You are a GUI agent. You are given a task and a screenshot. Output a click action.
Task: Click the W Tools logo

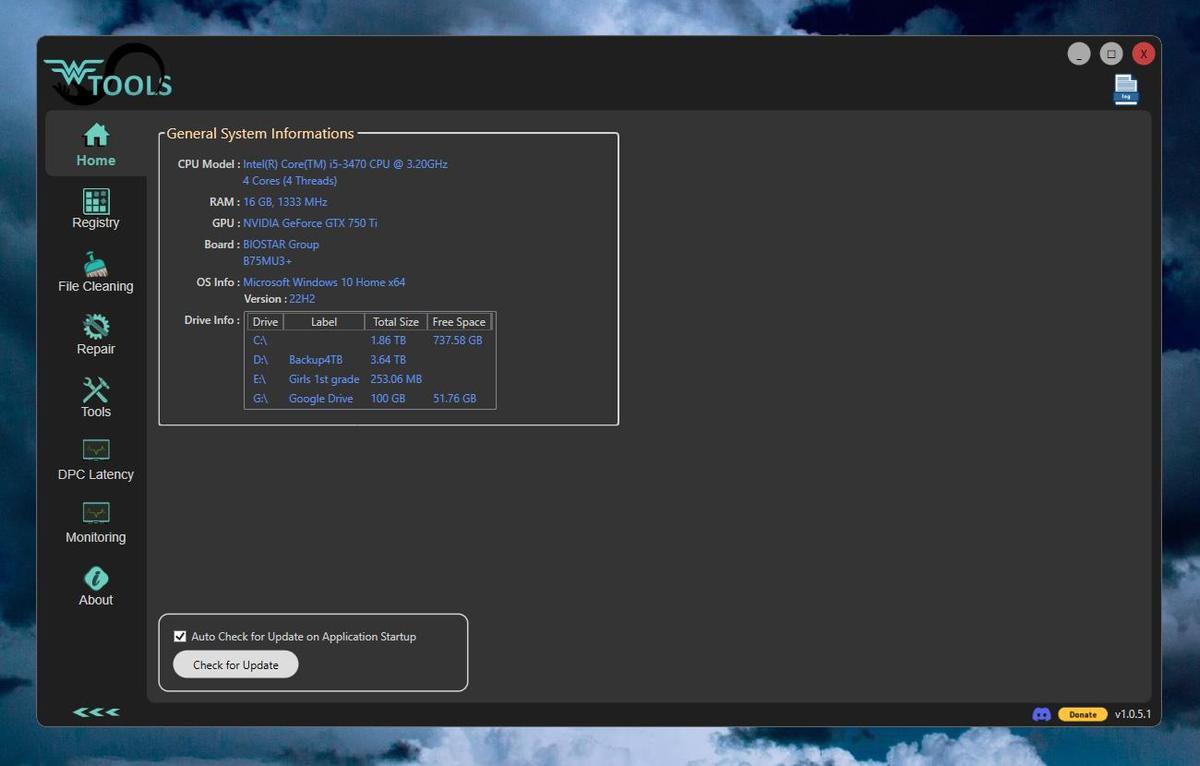click(108, 76)
